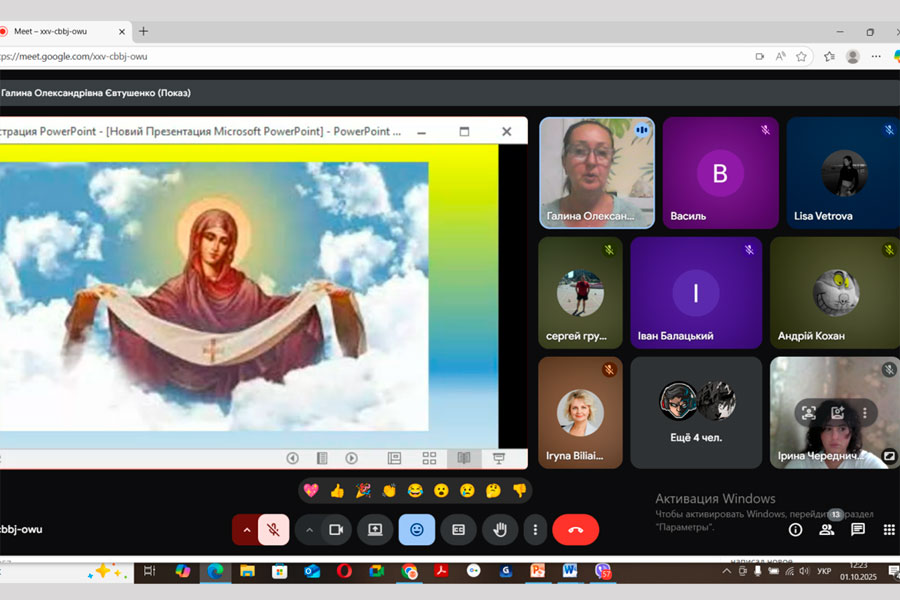The width and height of the screenshot is (900, 600).
Task: Open the chat panel icon
Action: click(x=857, y=529)
